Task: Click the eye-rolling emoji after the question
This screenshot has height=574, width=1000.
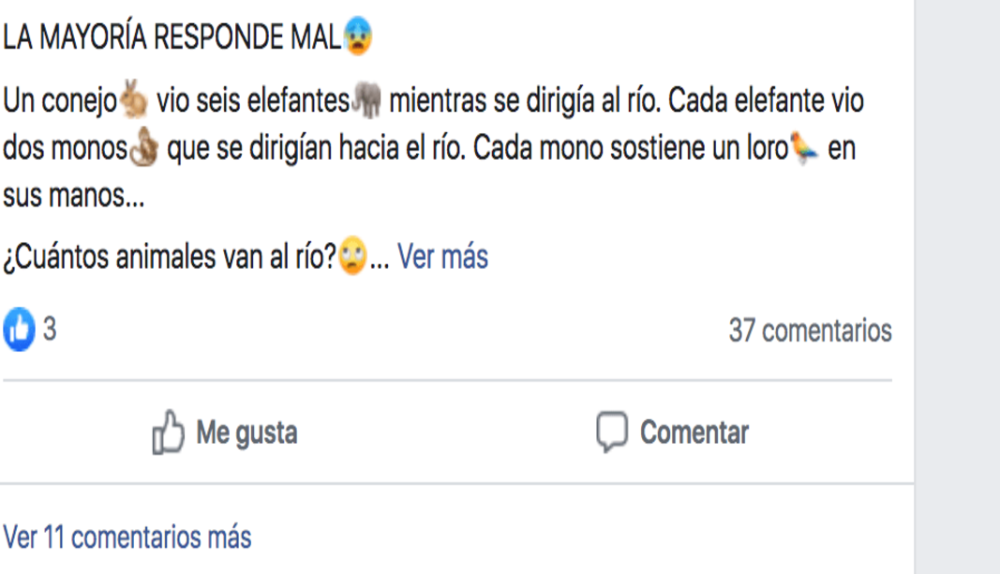Action: [x=352, y=258]
